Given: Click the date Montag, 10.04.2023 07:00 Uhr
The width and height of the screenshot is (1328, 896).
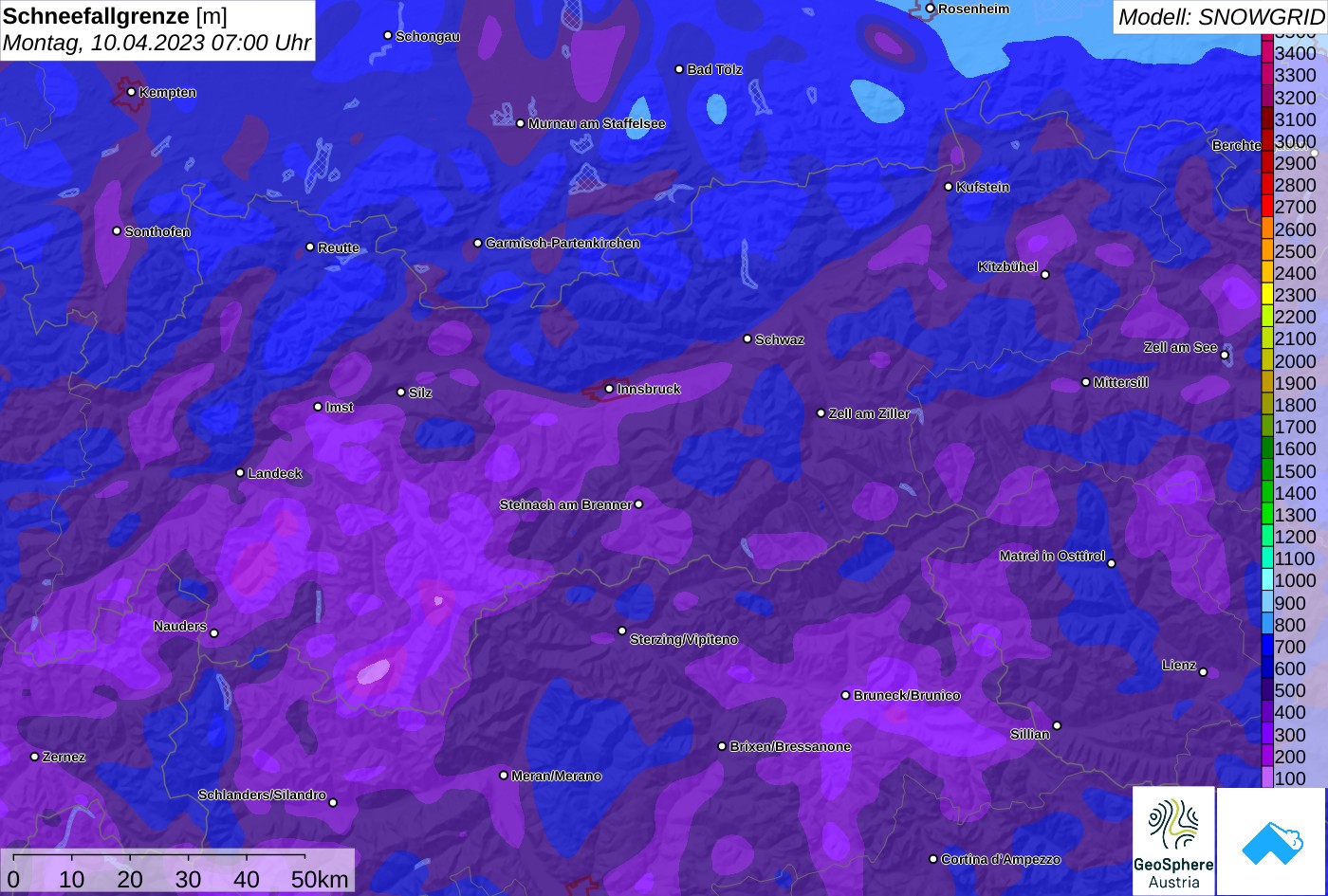Looking at the screenshot, I should point(157,43).
